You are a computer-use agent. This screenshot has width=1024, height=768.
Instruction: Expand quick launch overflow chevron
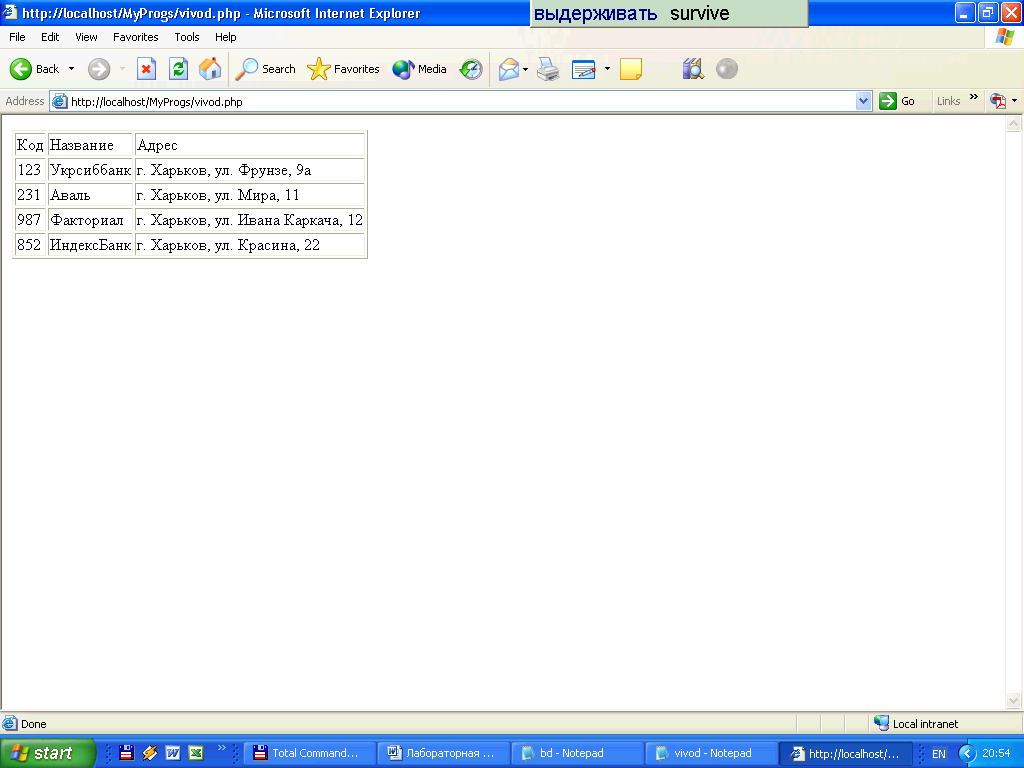(222, 748)
